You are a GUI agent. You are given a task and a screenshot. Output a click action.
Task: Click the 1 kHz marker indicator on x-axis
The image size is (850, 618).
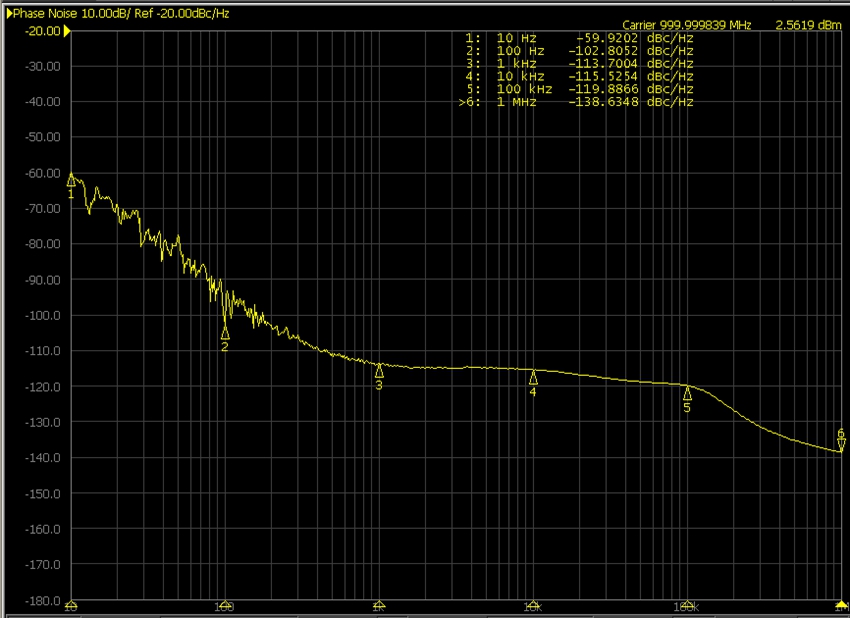[x=379, y=606]
